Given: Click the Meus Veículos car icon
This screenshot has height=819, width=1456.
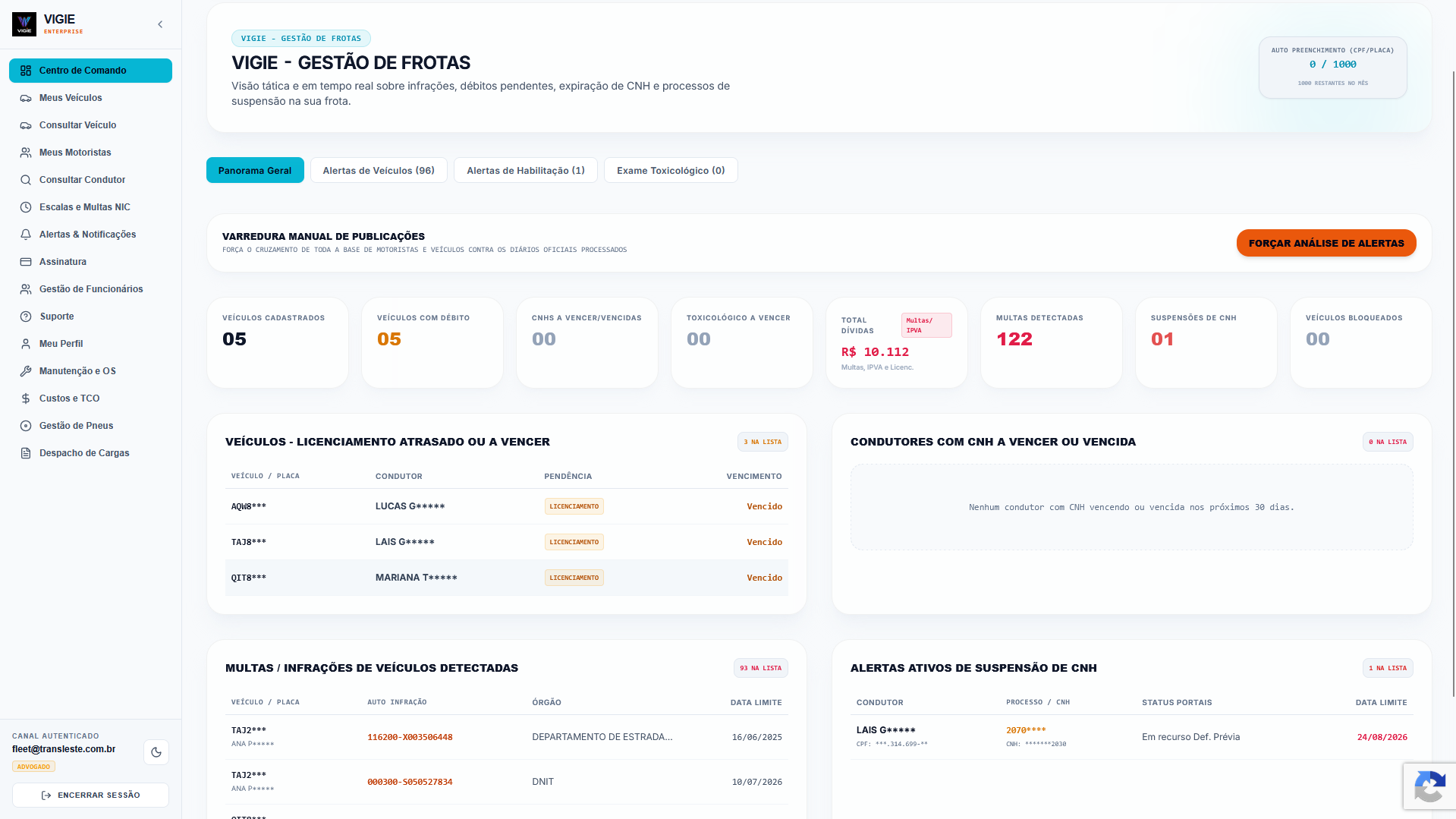Looking at the screenshot, I should (26, 98).
